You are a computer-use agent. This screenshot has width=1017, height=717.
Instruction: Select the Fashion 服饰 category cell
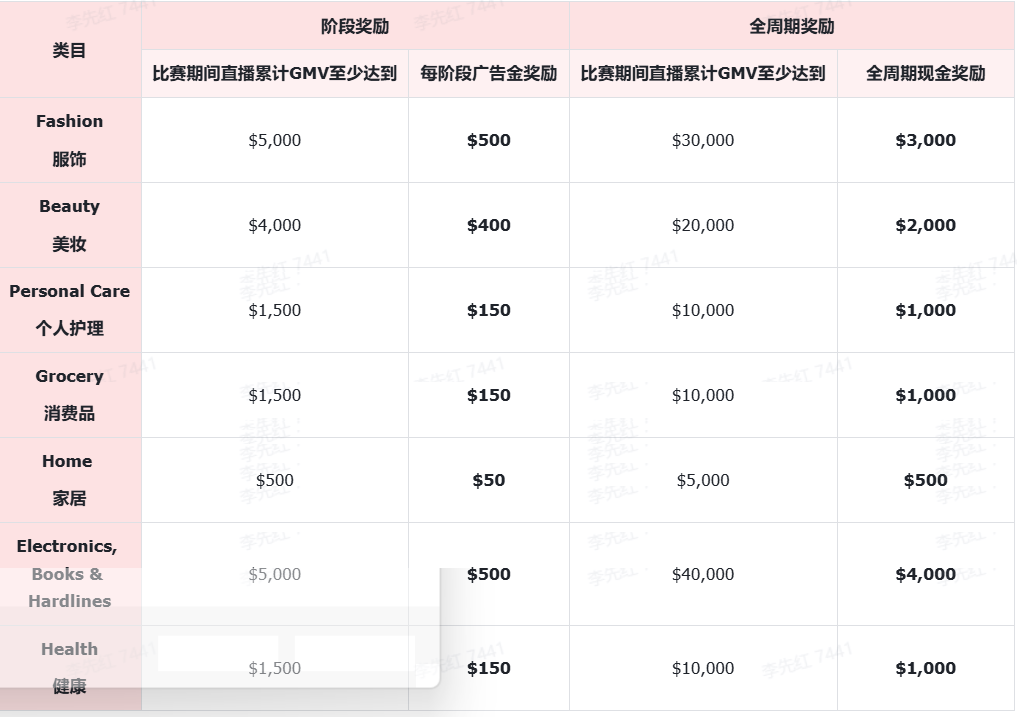point(69,140)
